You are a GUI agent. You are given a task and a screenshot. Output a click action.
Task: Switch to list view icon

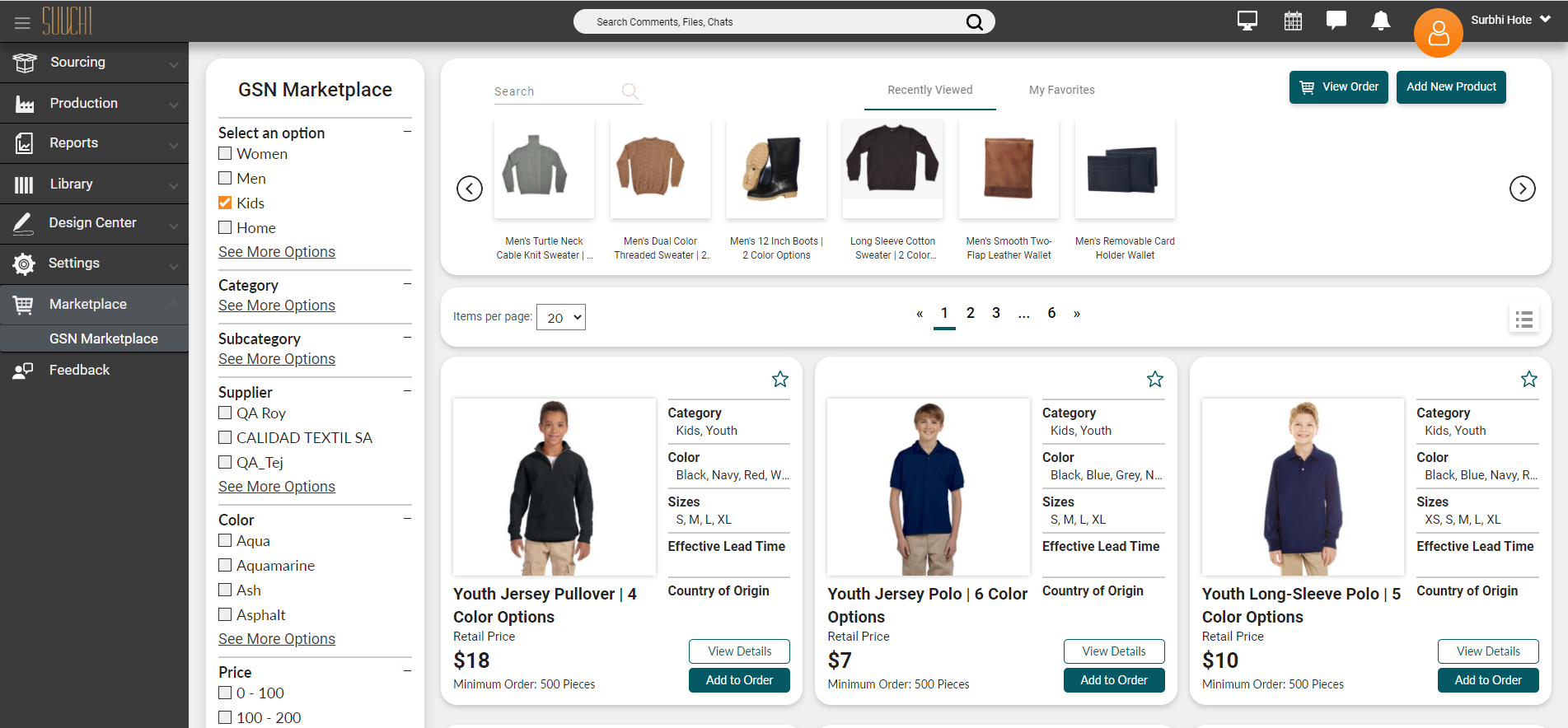tap(1524, 319)
